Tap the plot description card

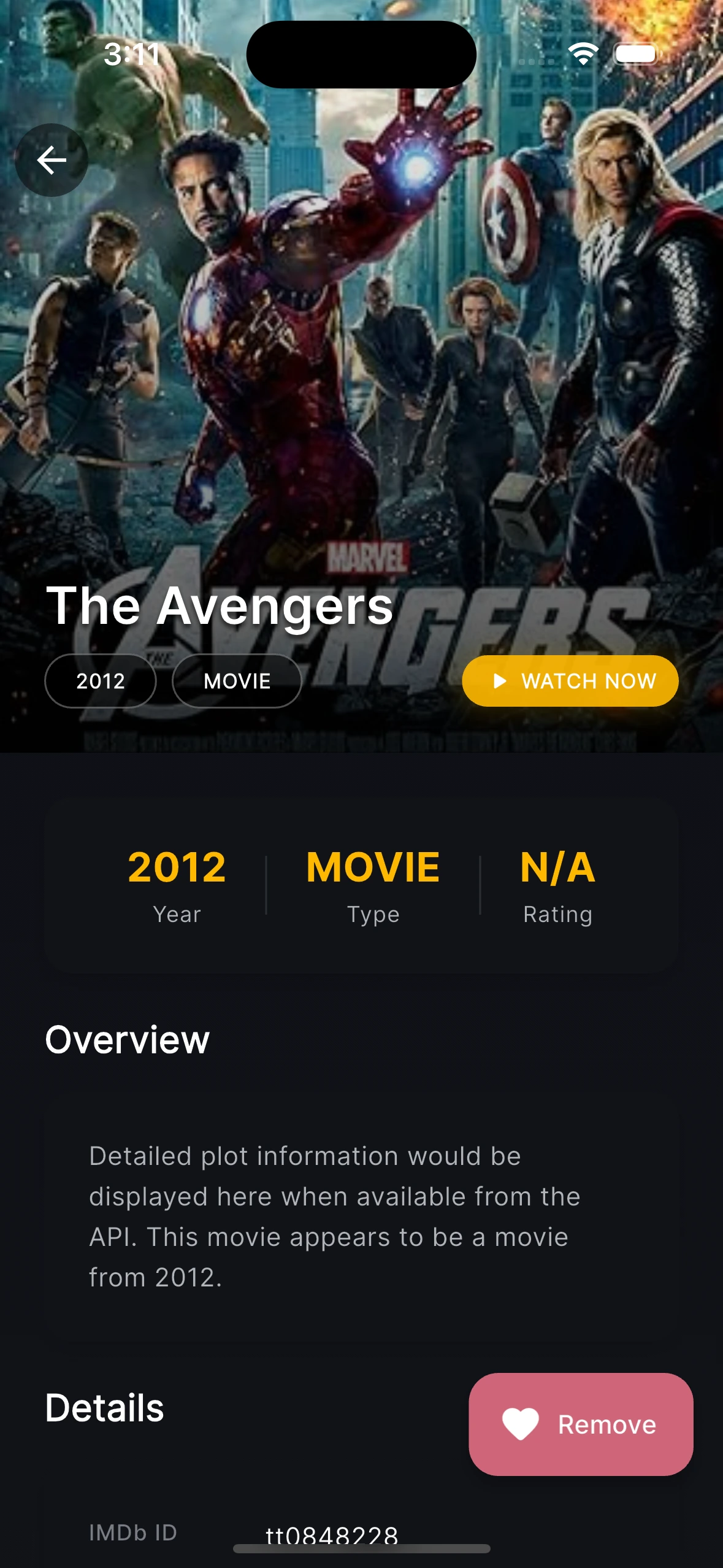pos(361,1216)
